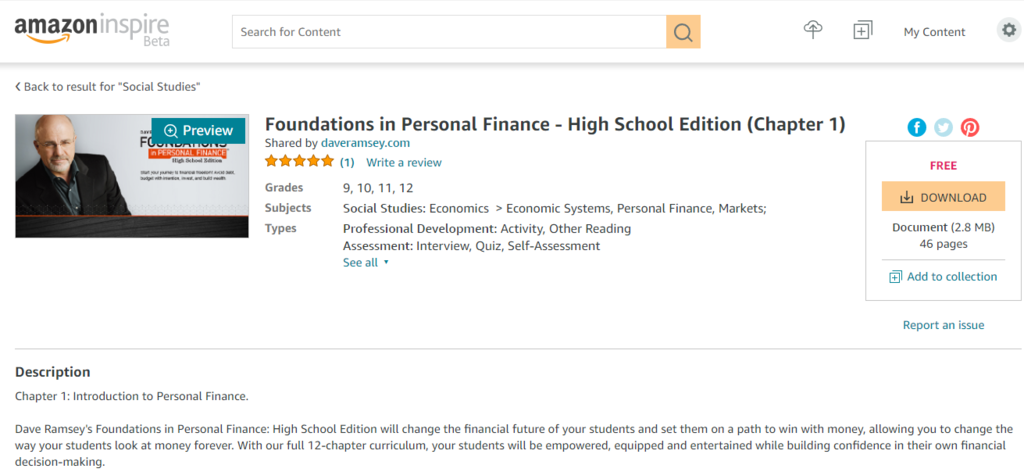Open the daveramsey.com sharer link

(366, 143)
